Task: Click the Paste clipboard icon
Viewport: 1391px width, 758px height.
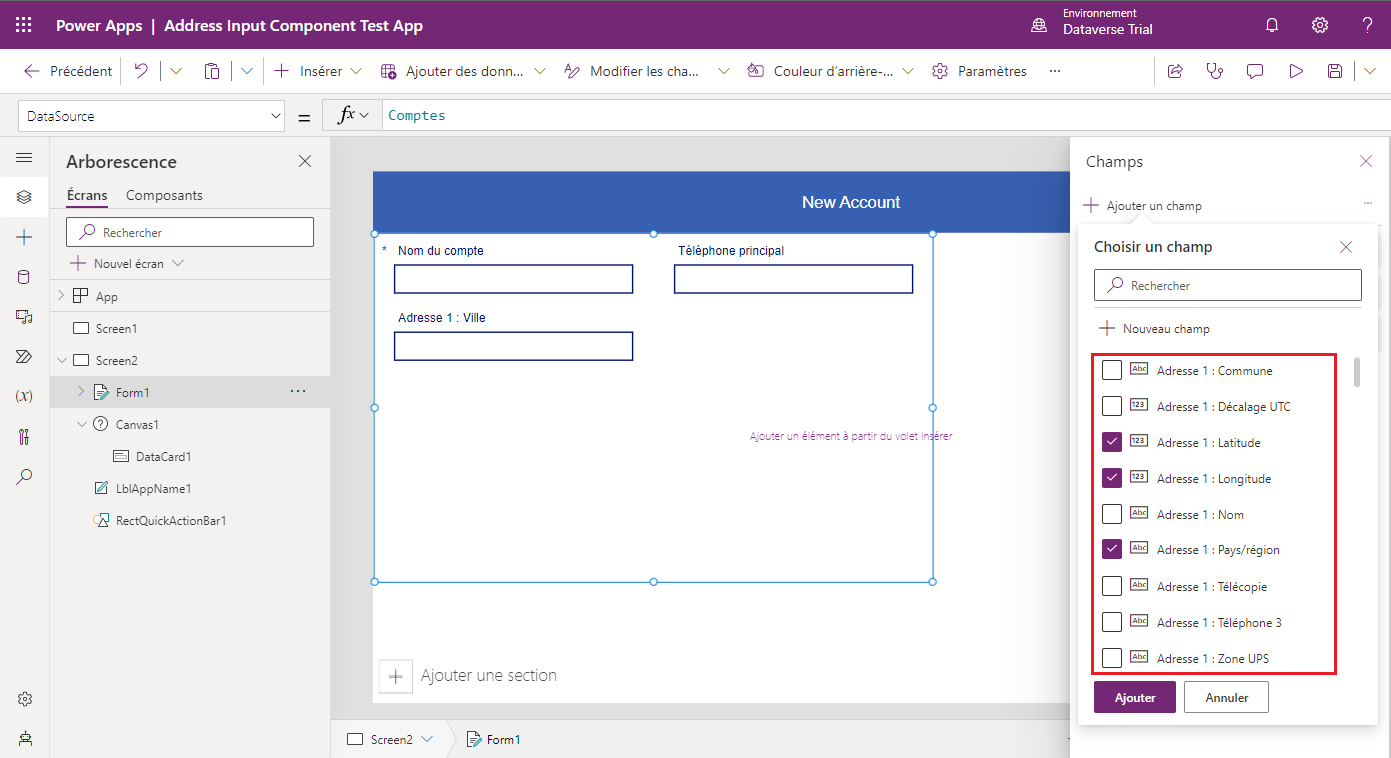Action: (x=212, y=71)
